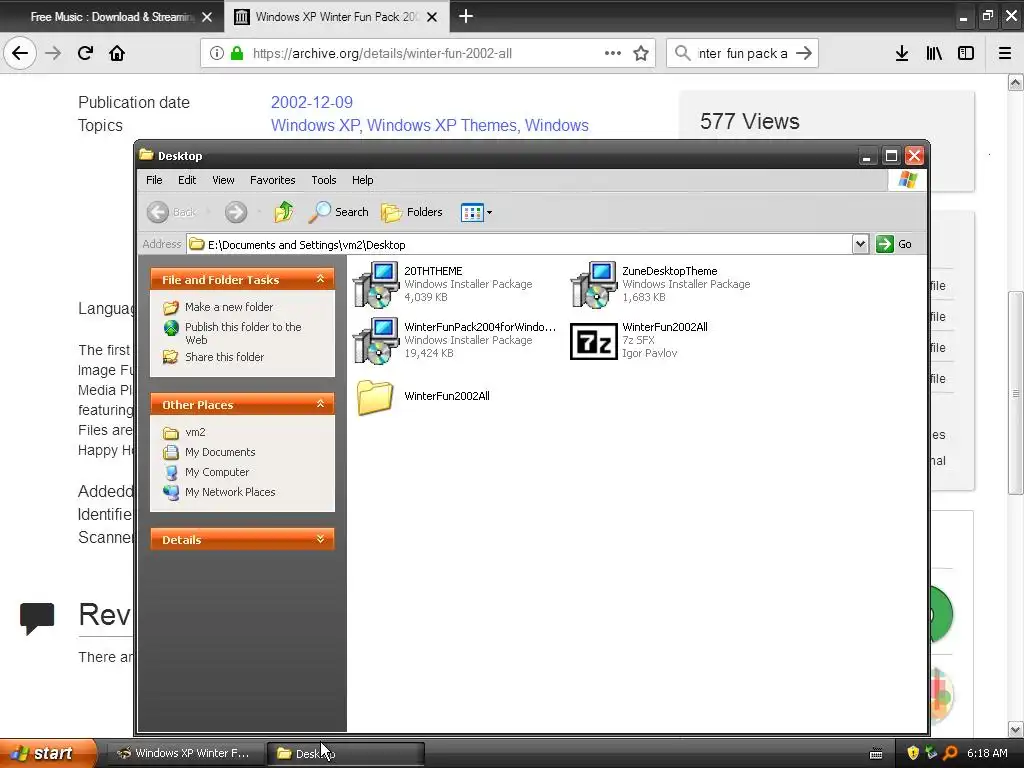This screenshot has width=1024, height=768.
Task: Click the magnifier tray icon
Action: click(x=951, y=753)
